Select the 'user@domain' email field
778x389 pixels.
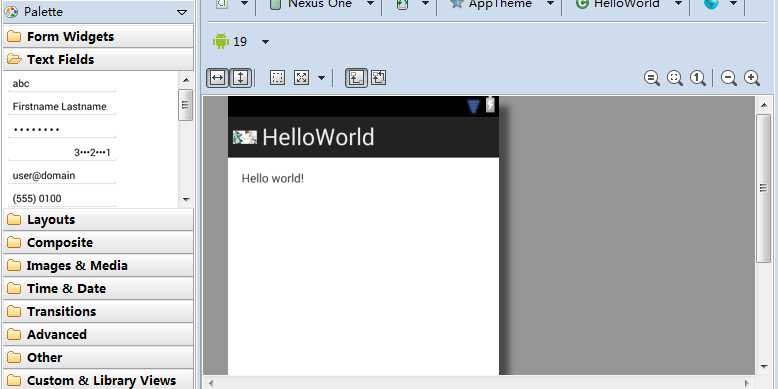62,175
